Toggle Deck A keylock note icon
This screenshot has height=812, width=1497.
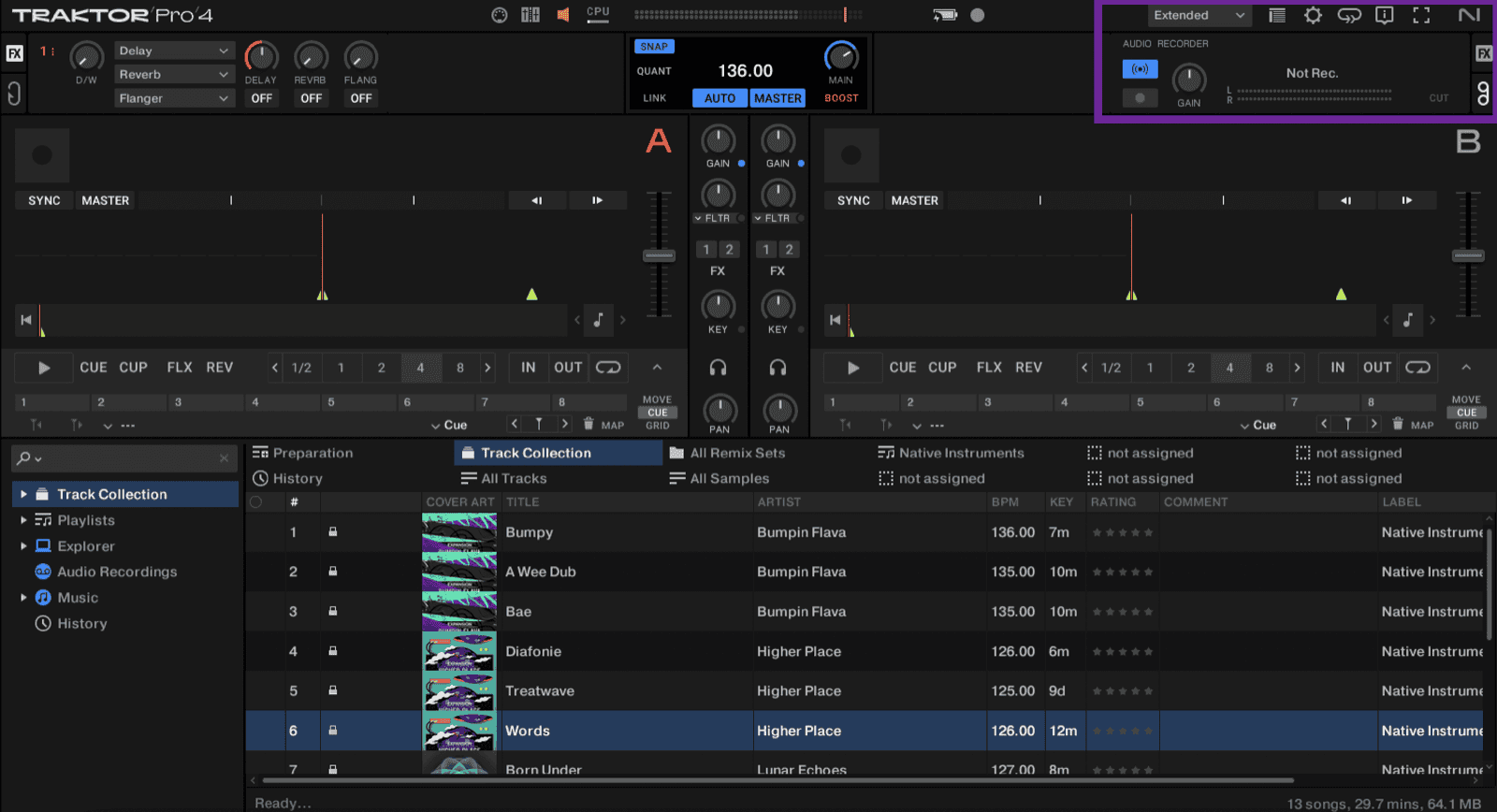(599, 320)
